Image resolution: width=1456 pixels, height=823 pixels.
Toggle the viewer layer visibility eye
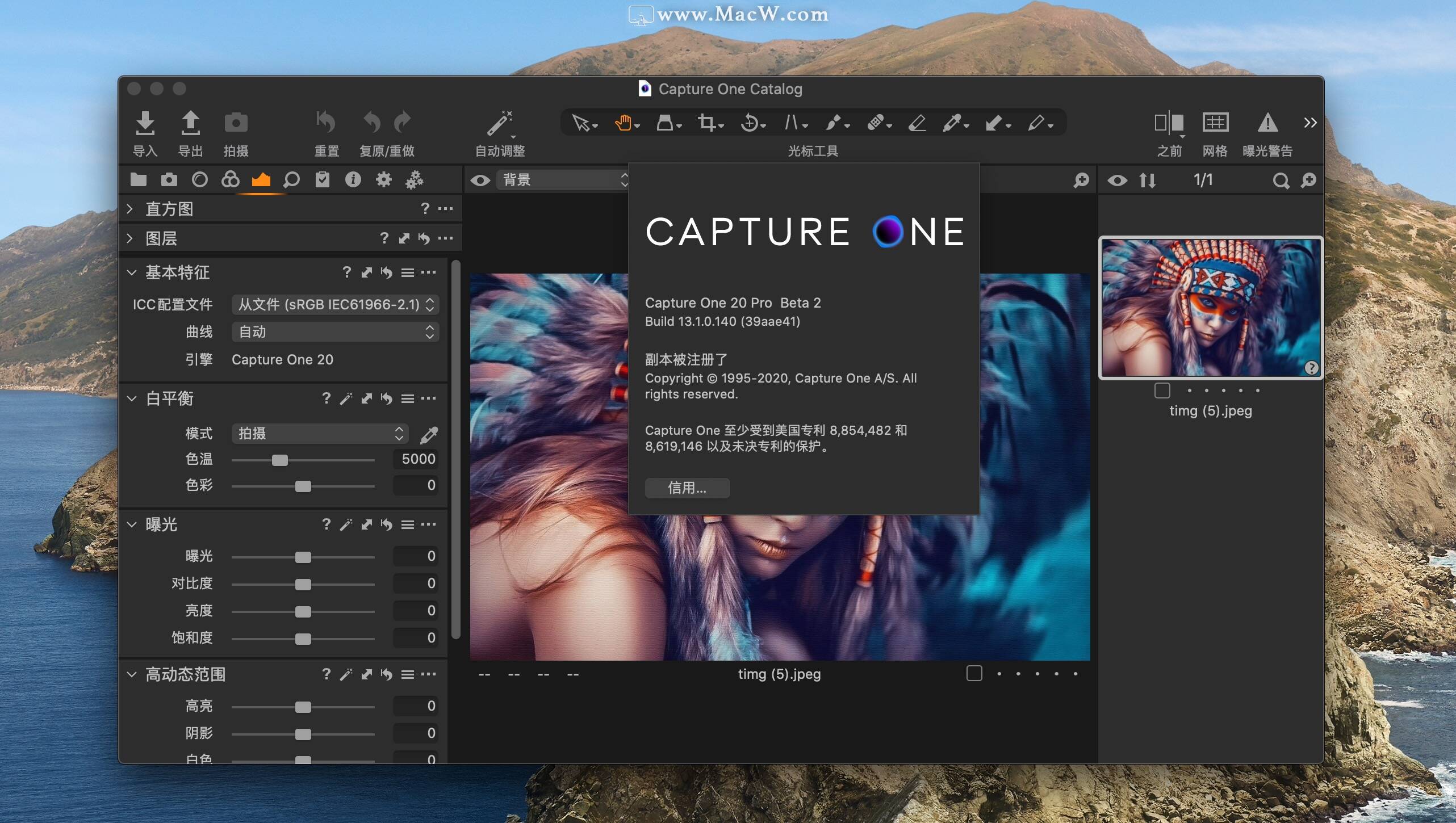[480, 180]
